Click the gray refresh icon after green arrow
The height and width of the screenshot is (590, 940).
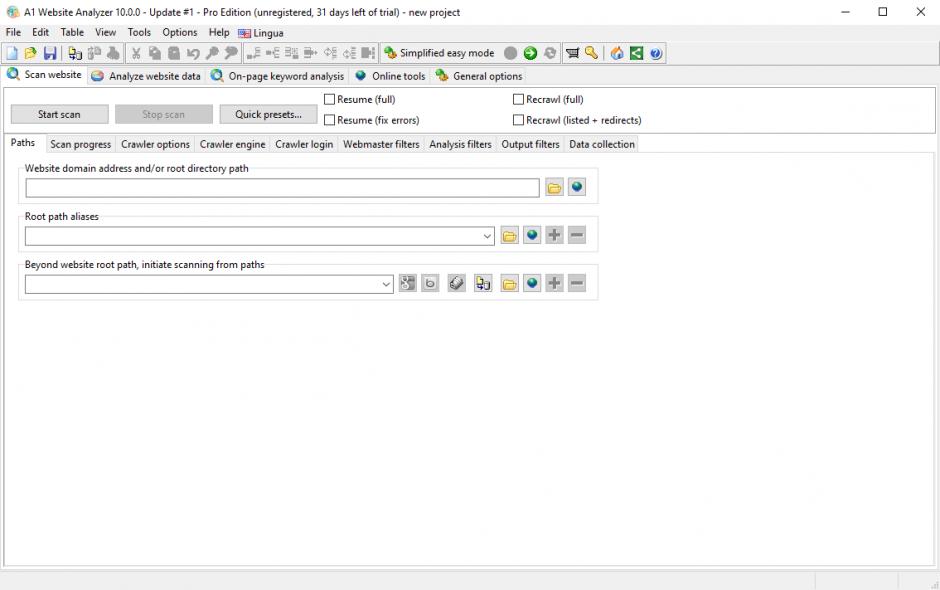click(x=550, y=53)
